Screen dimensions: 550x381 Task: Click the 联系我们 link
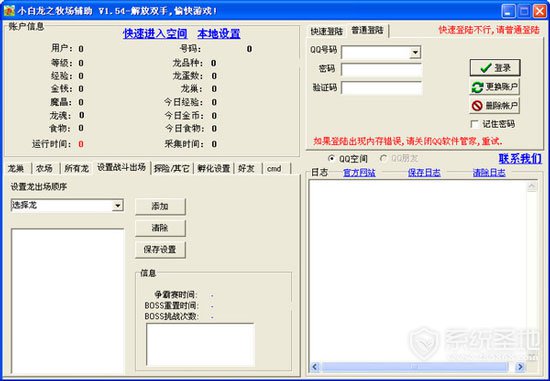point(520,159)
